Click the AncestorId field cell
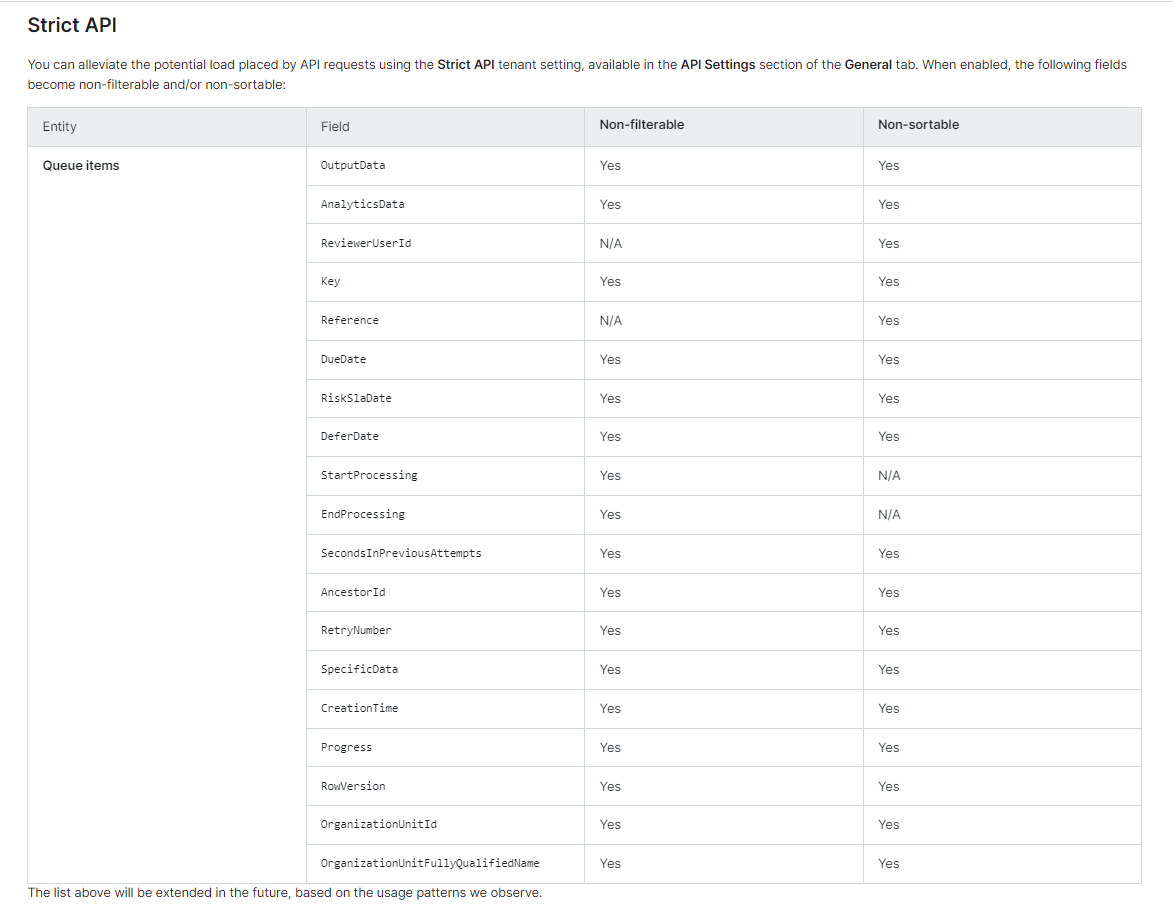 352,592
